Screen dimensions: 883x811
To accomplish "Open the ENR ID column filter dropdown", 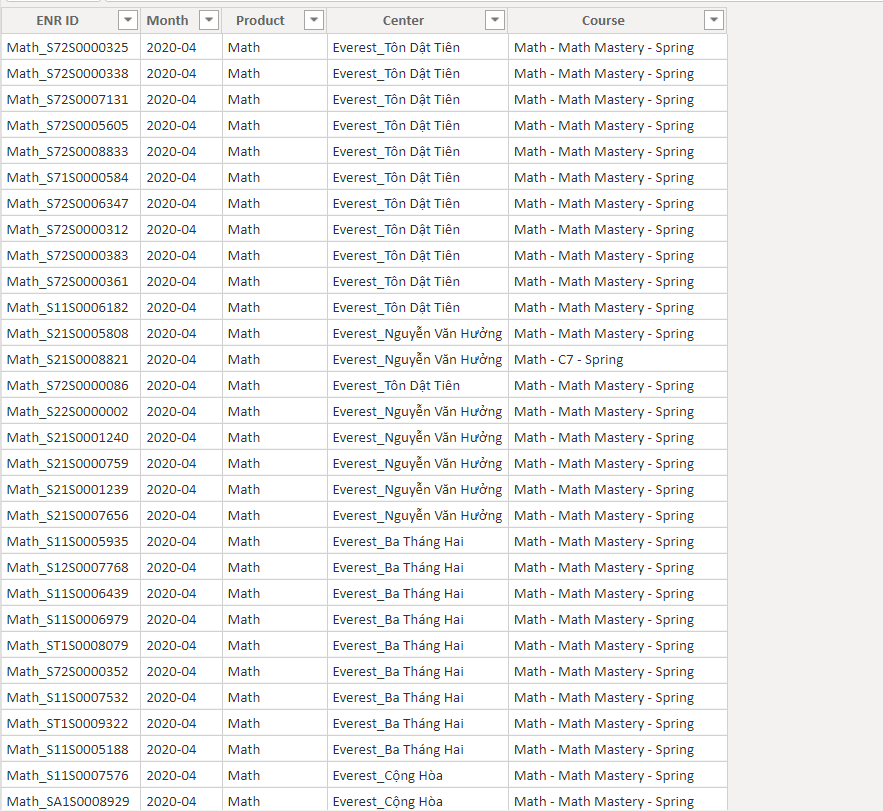I will coord(128,20).
